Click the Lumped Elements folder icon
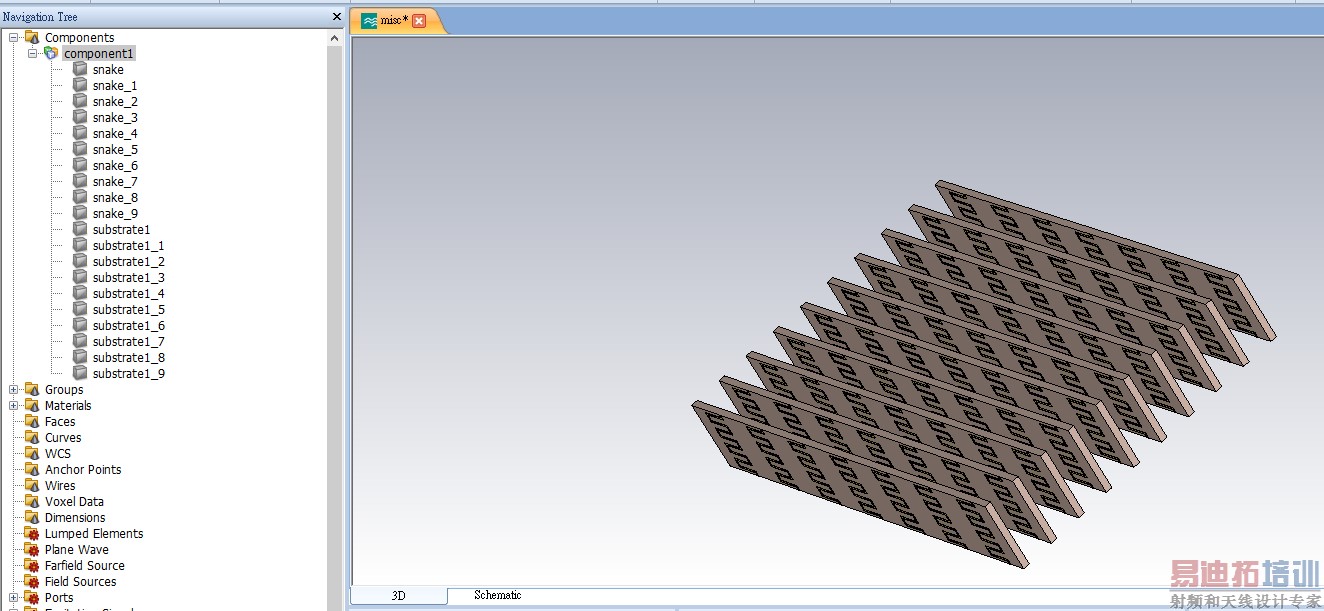This screenshot has height=611, width=1324. click(32, 534)
